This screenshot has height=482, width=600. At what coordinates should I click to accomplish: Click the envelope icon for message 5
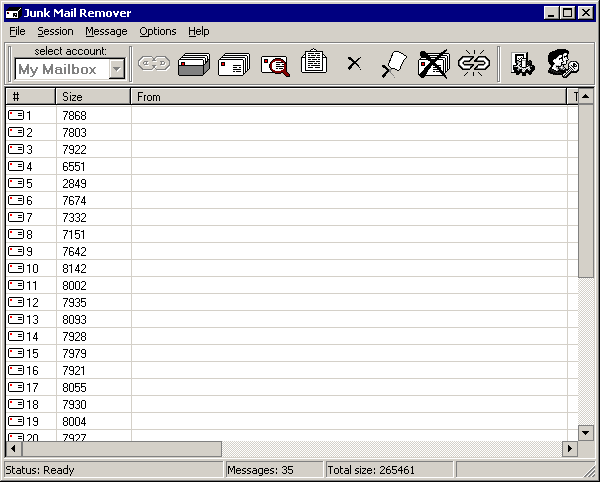click(16, 183)
